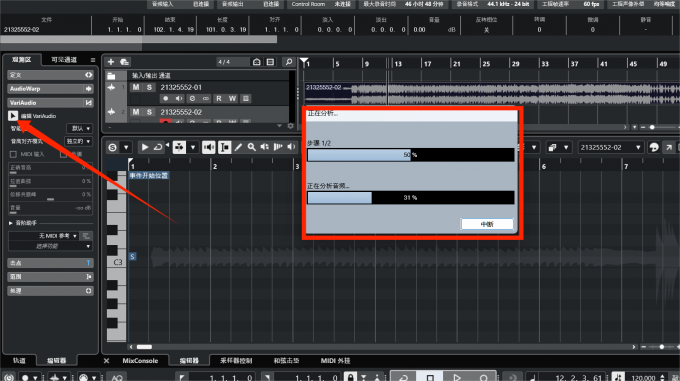Start editor audition play icon

pos(145,147)
